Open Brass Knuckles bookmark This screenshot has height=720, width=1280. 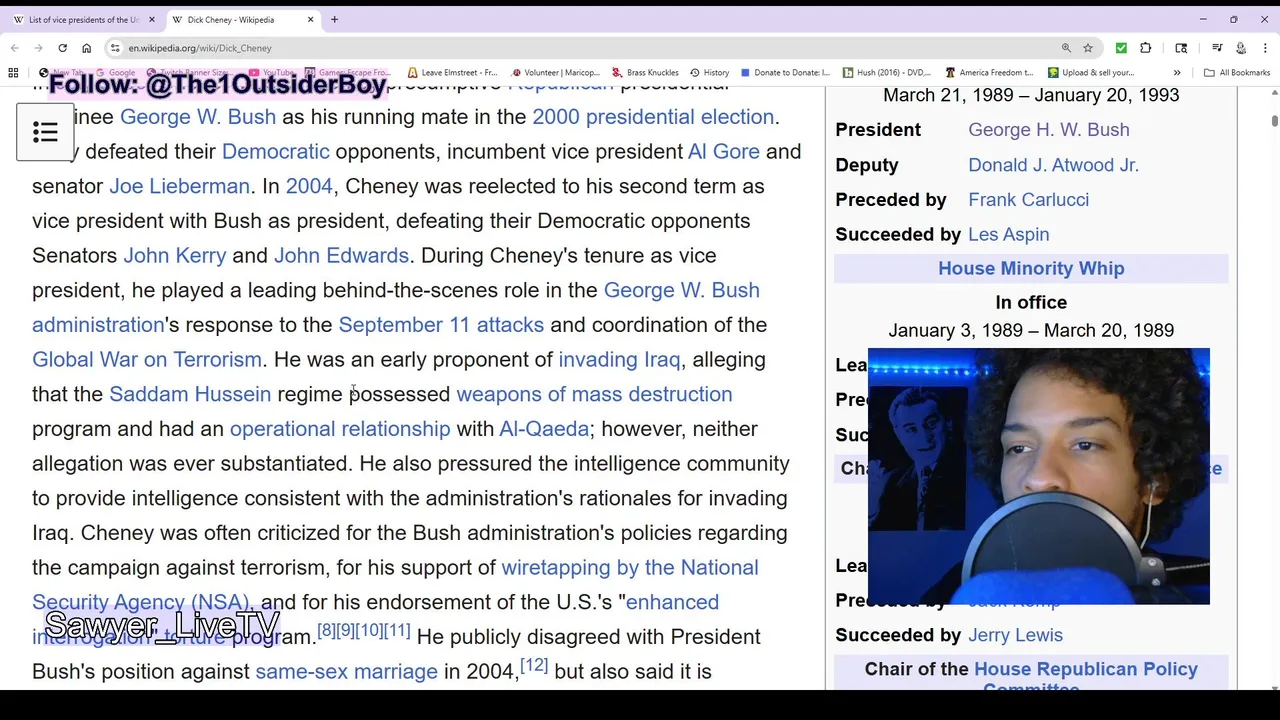646,73
